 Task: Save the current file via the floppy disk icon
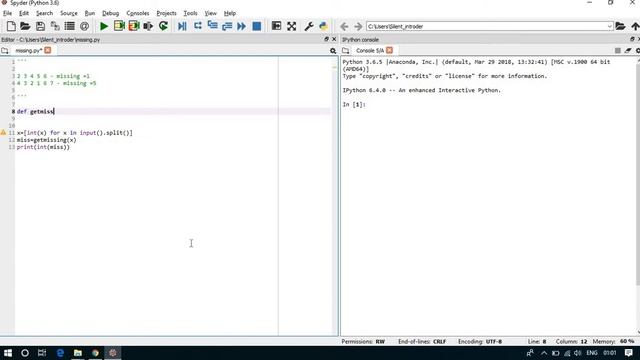click(40, 26)
